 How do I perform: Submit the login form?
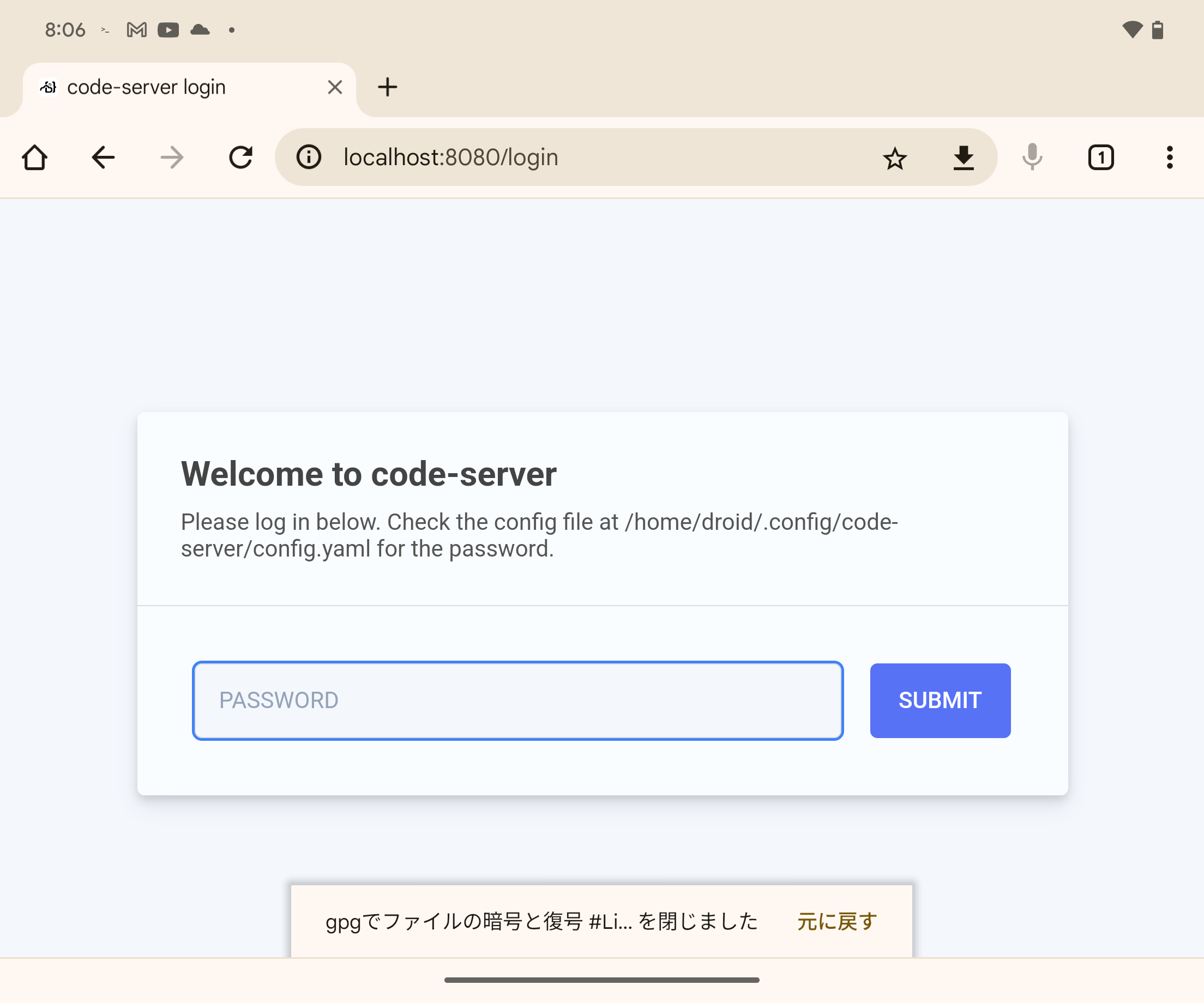pos(940,700)
